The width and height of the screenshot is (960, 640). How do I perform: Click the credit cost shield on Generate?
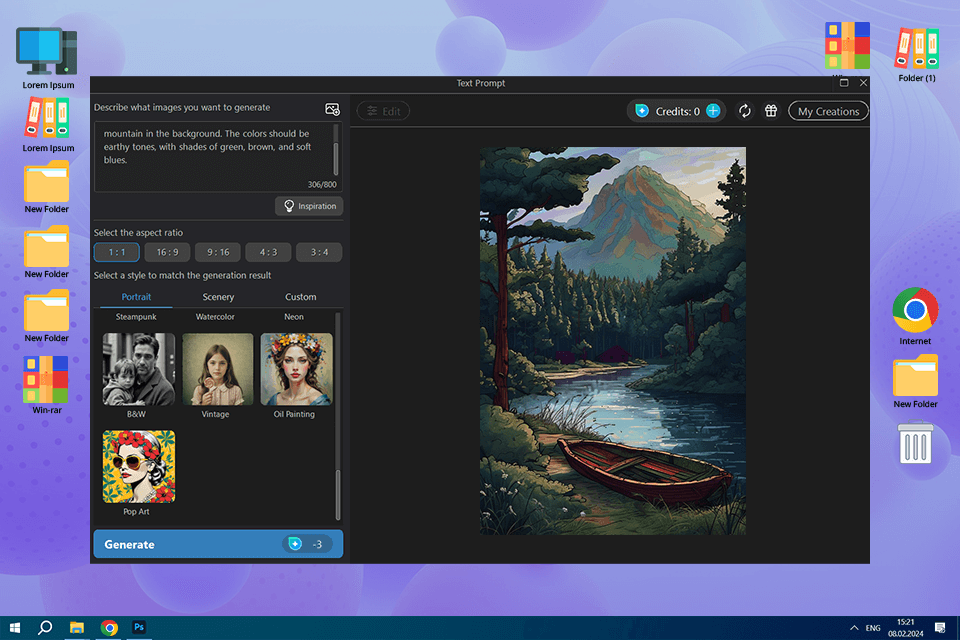click(x=295, y=544)
